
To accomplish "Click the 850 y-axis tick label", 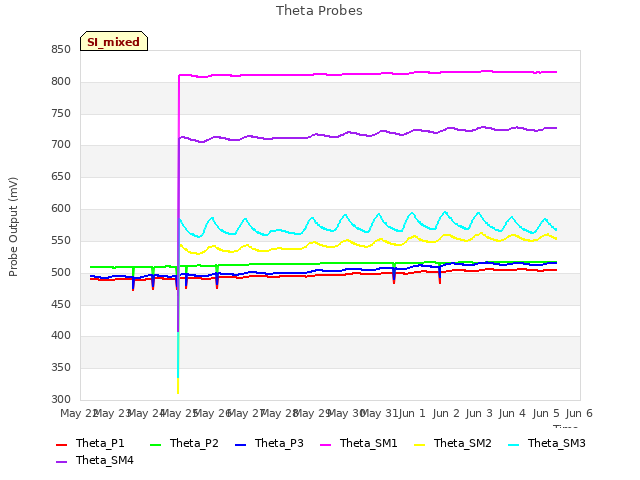I will pos(61,50).
